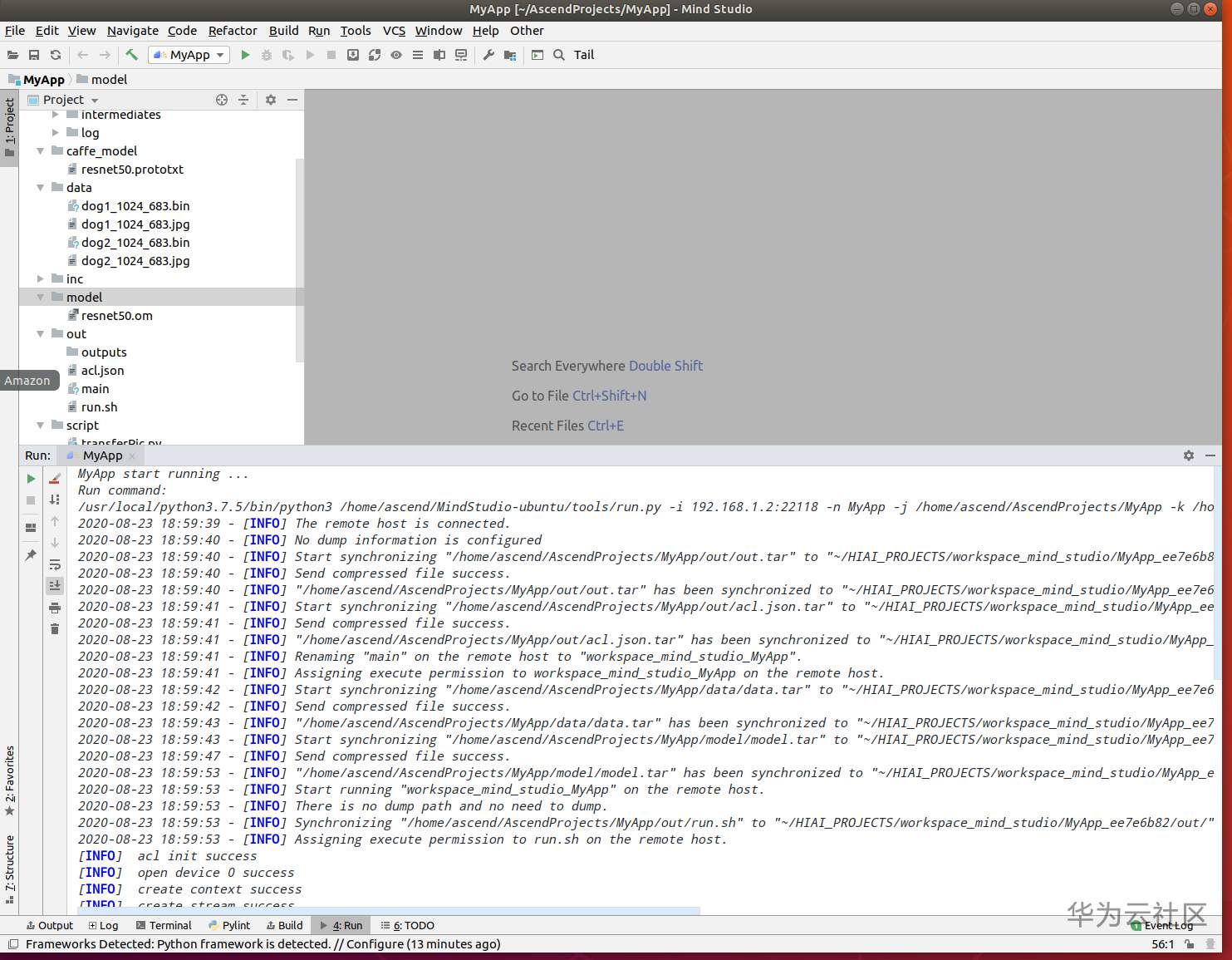Open the Refactor menu

click(233, 31)
